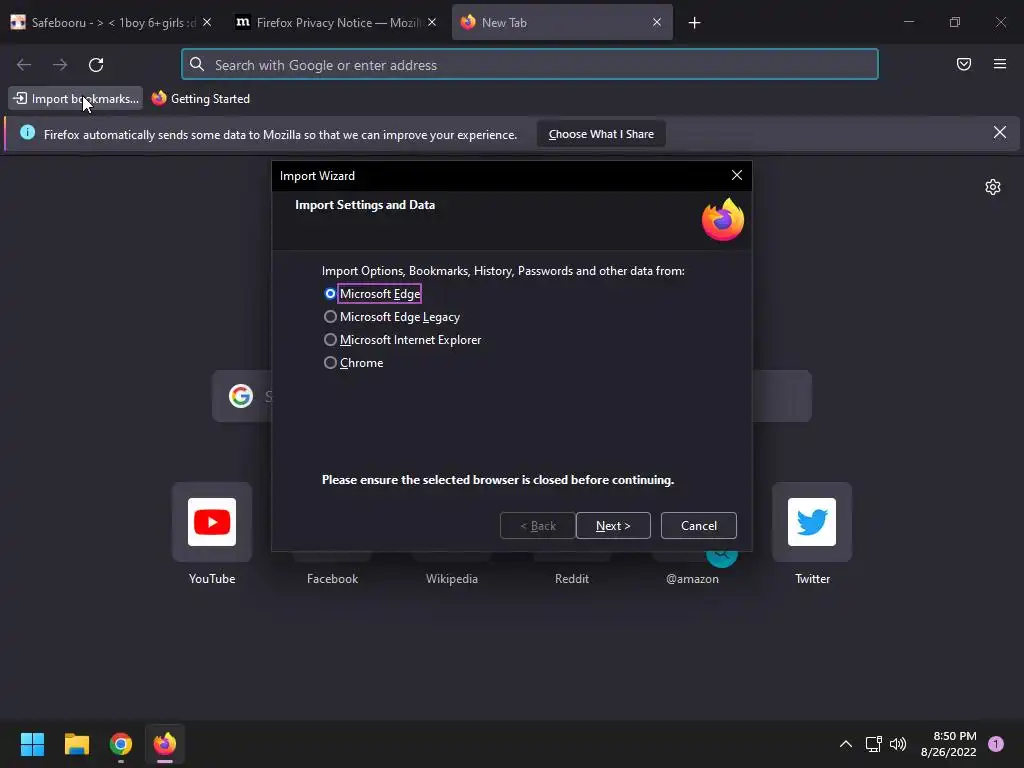Click the Google logo in search box
1024x768 pixels.
pos(241,396)
